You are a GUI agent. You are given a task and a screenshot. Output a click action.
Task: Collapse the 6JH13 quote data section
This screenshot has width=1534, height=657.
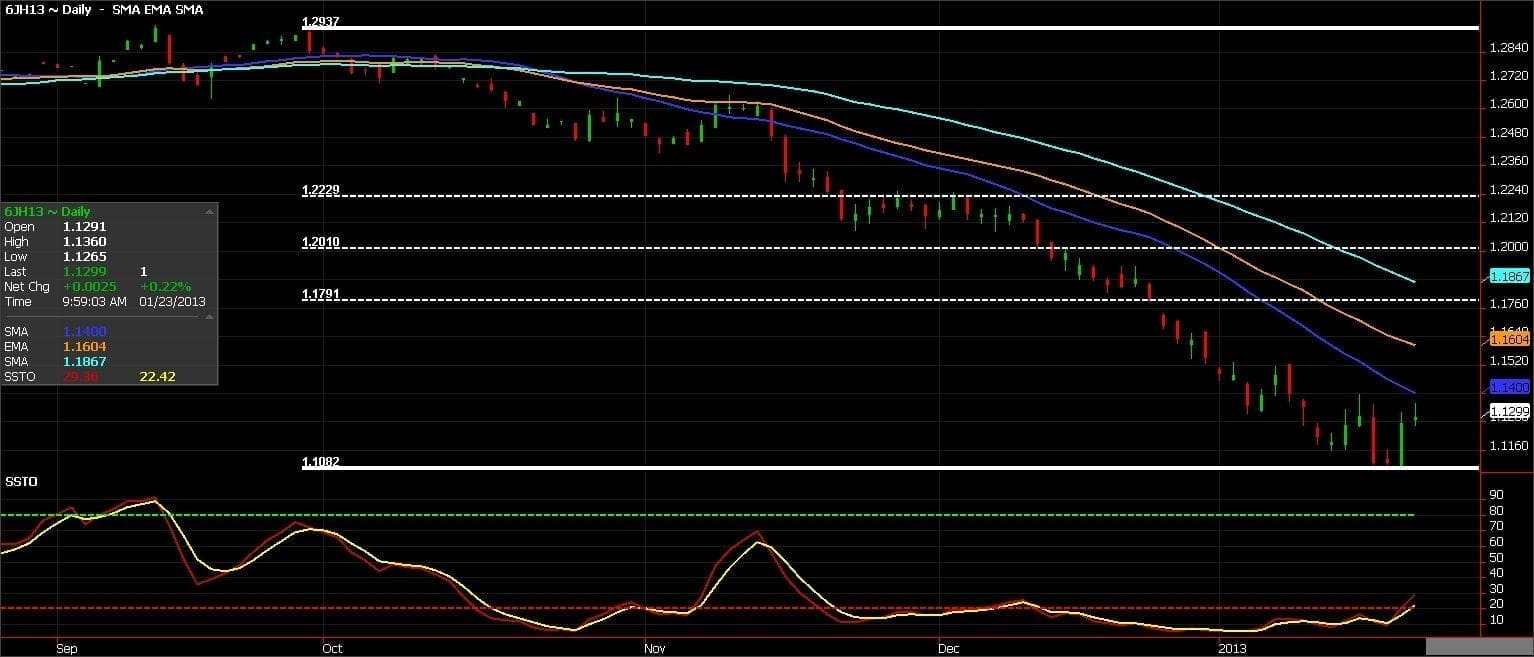[x=209, y=212]
